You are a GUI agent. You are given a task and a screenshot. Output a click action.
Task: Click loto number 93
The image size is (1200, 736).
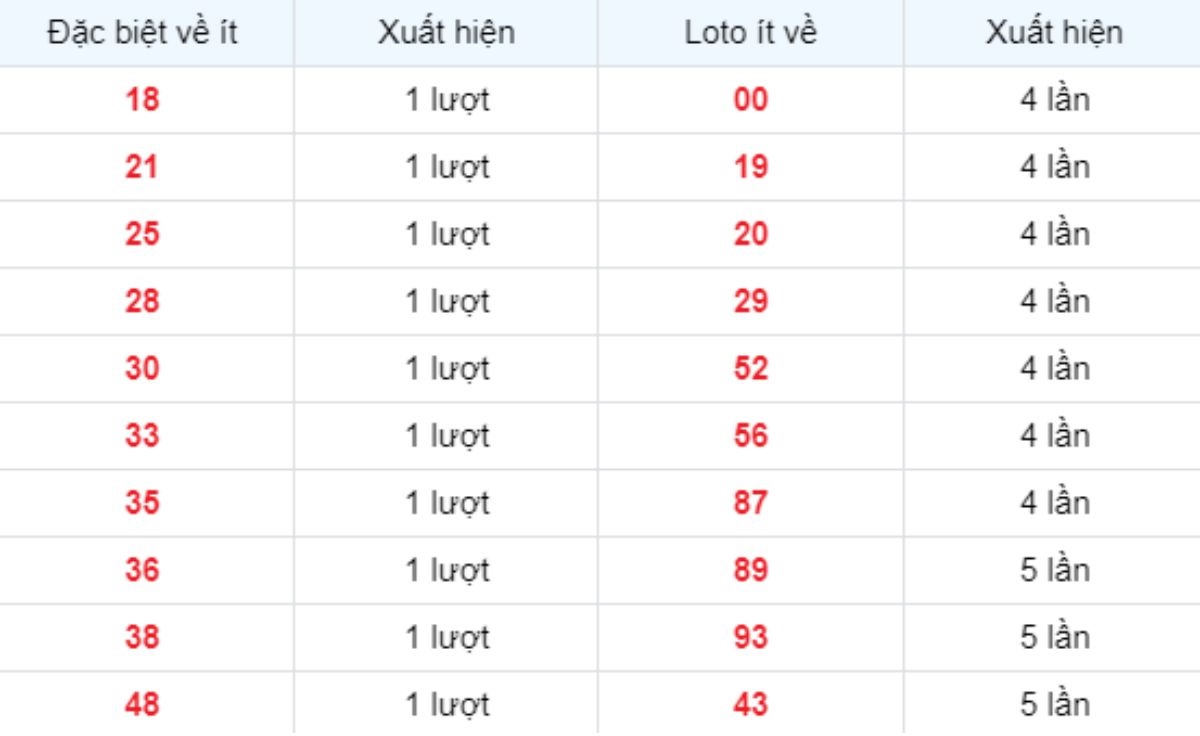(750, 637)
